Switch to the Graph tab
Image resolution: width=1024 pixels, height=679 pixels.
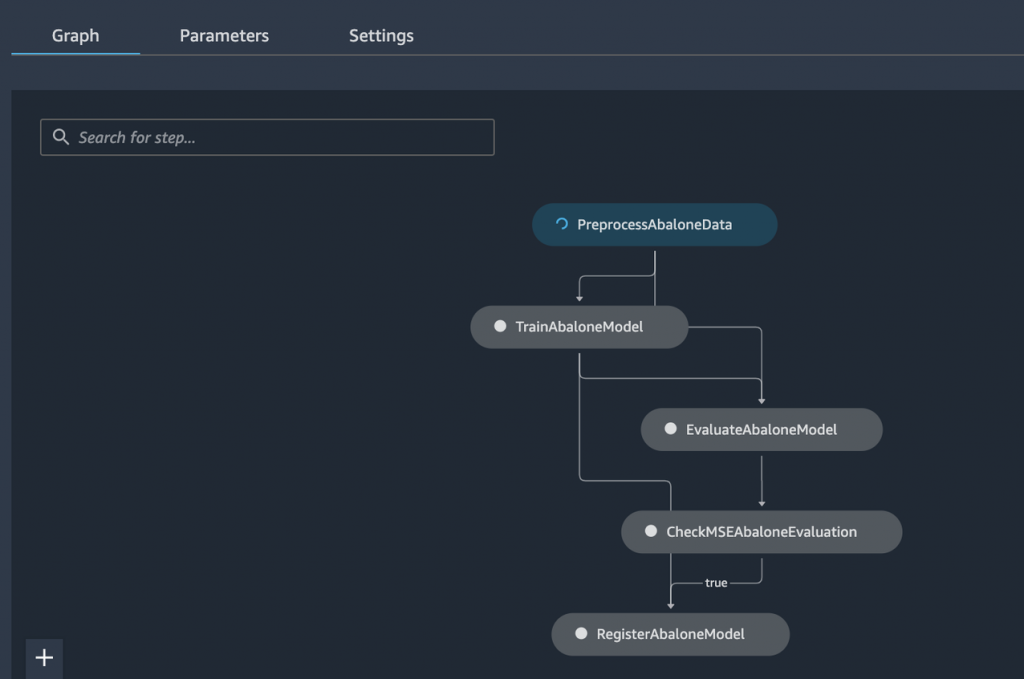pyautogui.click(x=75, y=36)
